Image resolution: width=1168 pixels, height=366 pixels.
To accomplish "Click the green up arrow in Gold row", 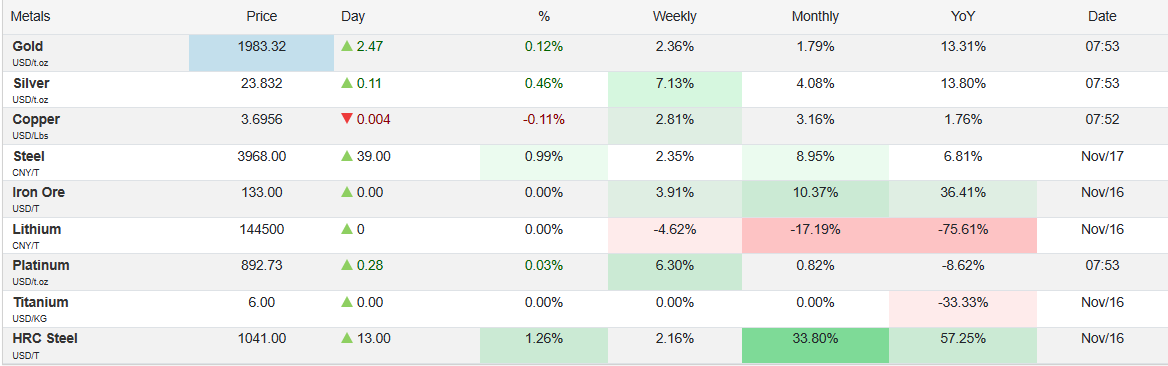I will tap(346, 46).
